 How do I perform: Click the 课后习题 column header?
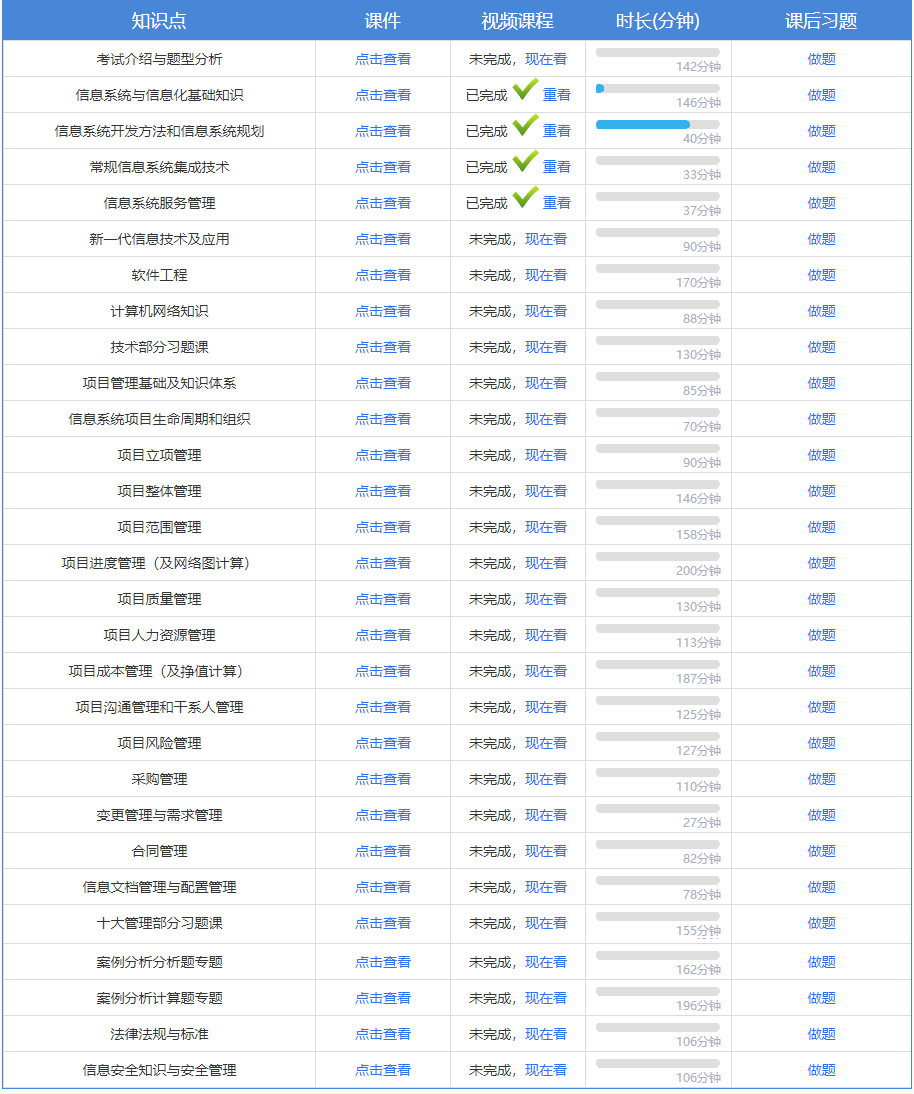(x=821, y=21)
